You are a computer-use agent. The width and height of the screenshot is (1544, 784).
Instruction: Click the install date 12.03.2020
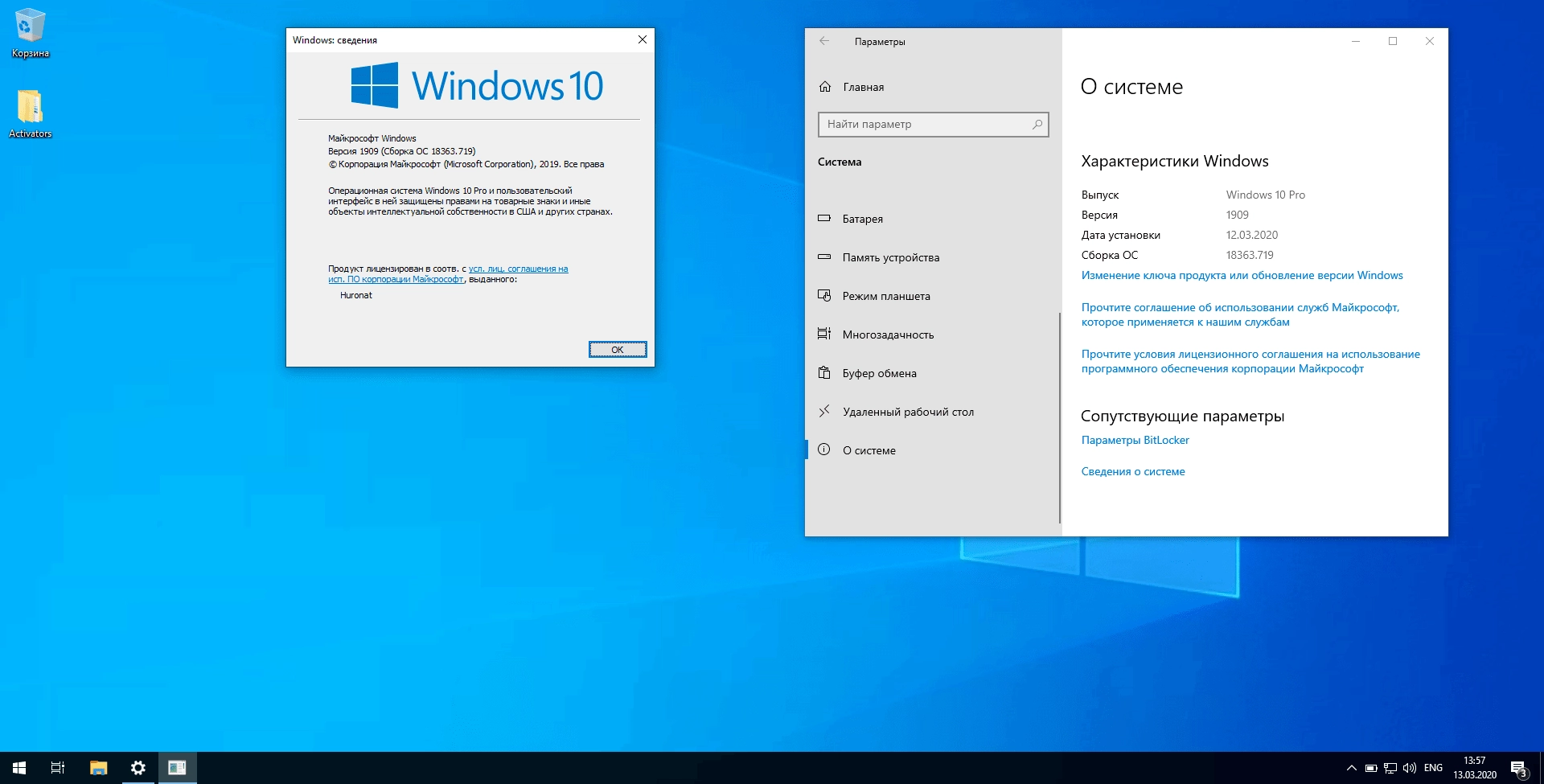click(x=1252, y=235)
